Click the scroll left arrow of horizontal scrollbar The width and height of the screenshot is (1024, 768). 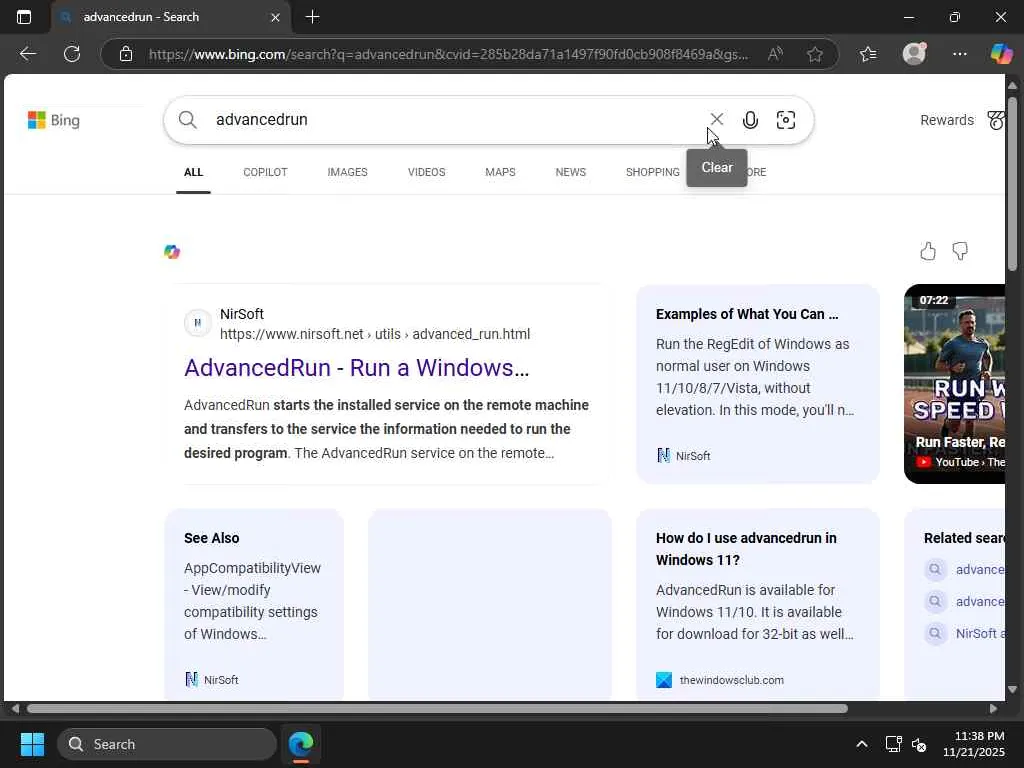coord(14,709)
